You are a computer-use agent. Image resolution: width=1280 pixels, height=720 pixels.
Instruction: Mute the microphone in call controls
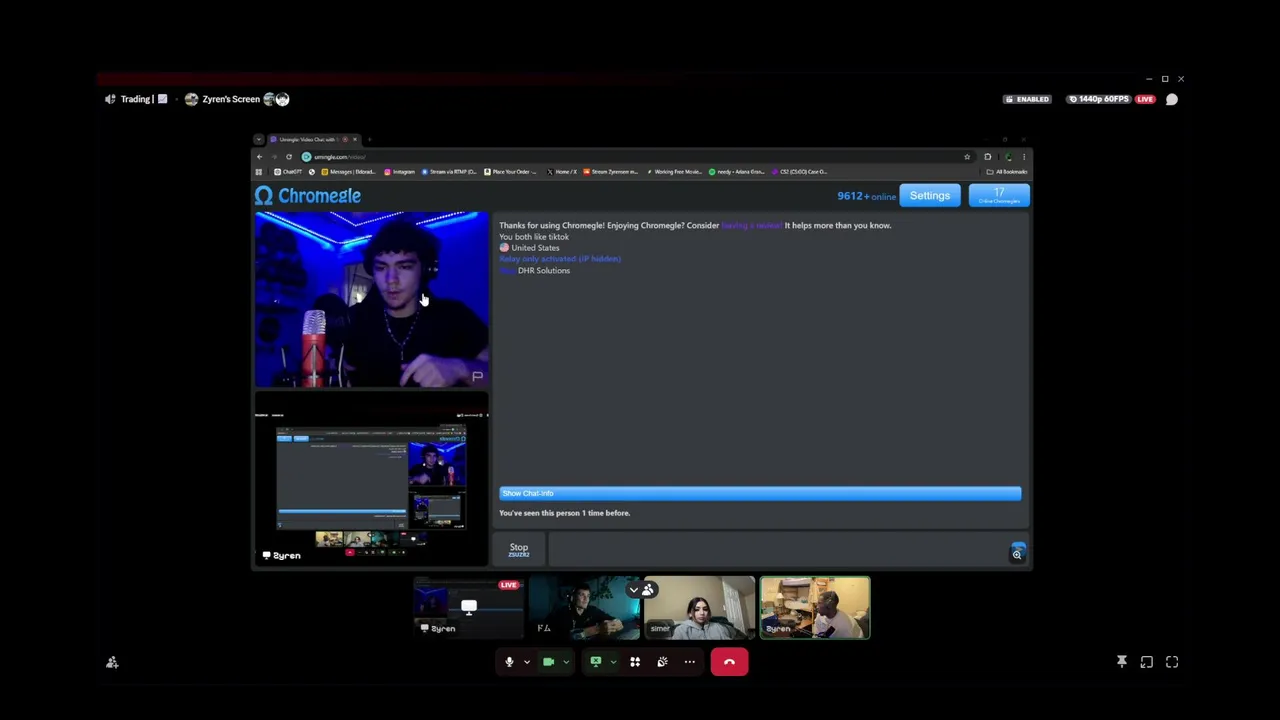point(509,662)
